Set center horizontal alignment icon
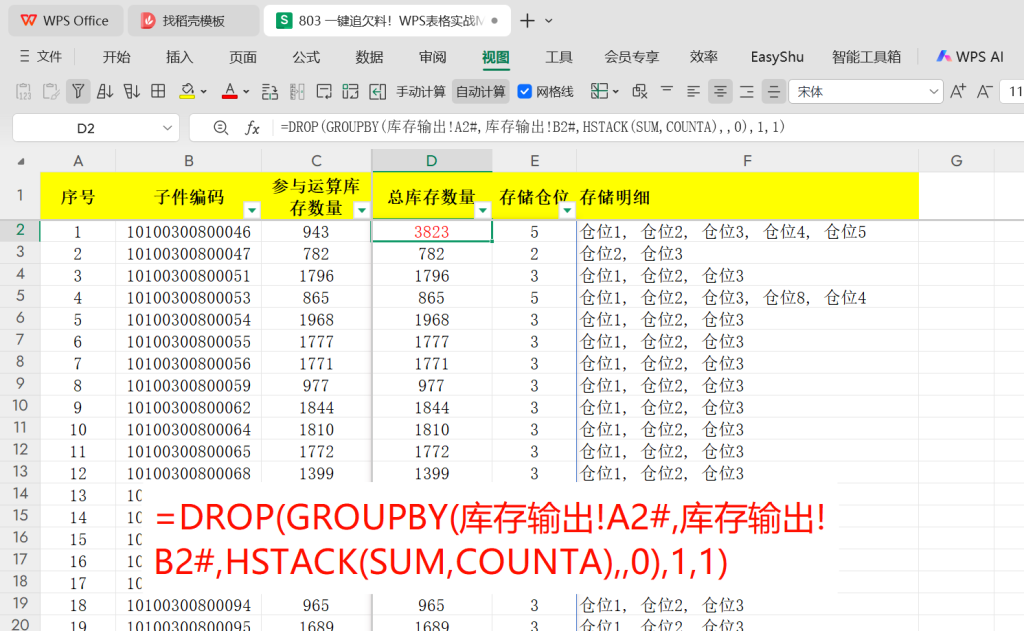The width and height of the screenshot is (1024, 631). (x=720, y=91)
